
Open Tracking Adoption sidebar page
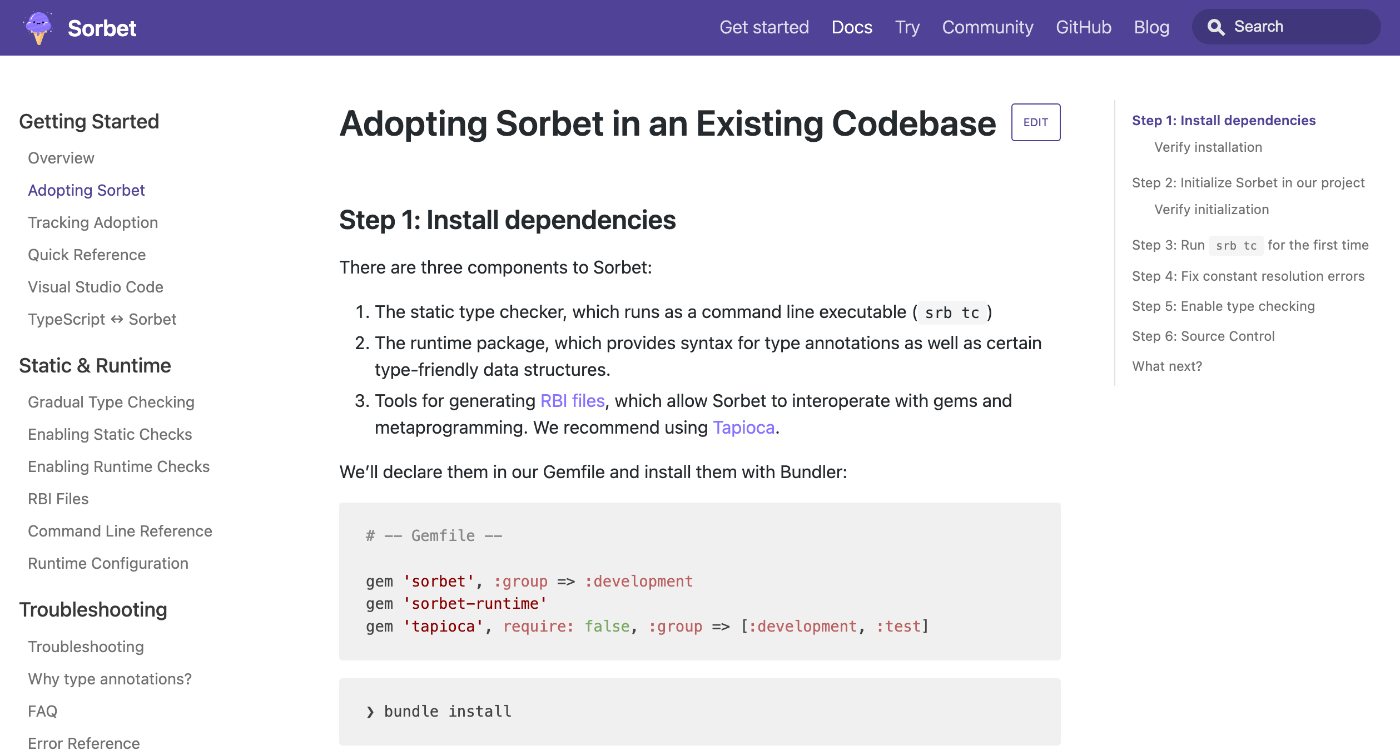[93, 222]
